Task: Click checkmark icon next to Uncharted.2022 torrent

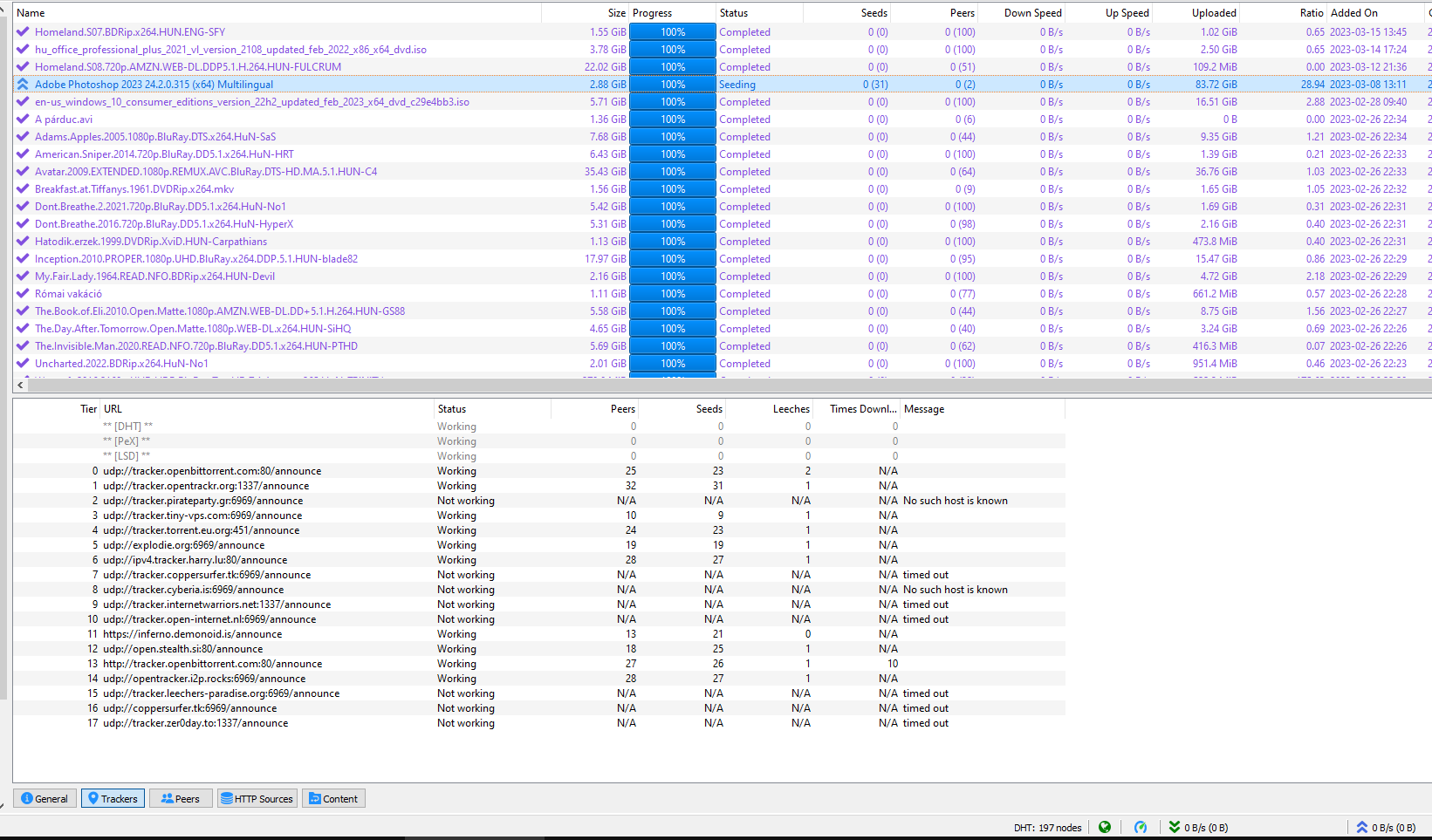Action: tap(22, 363)
